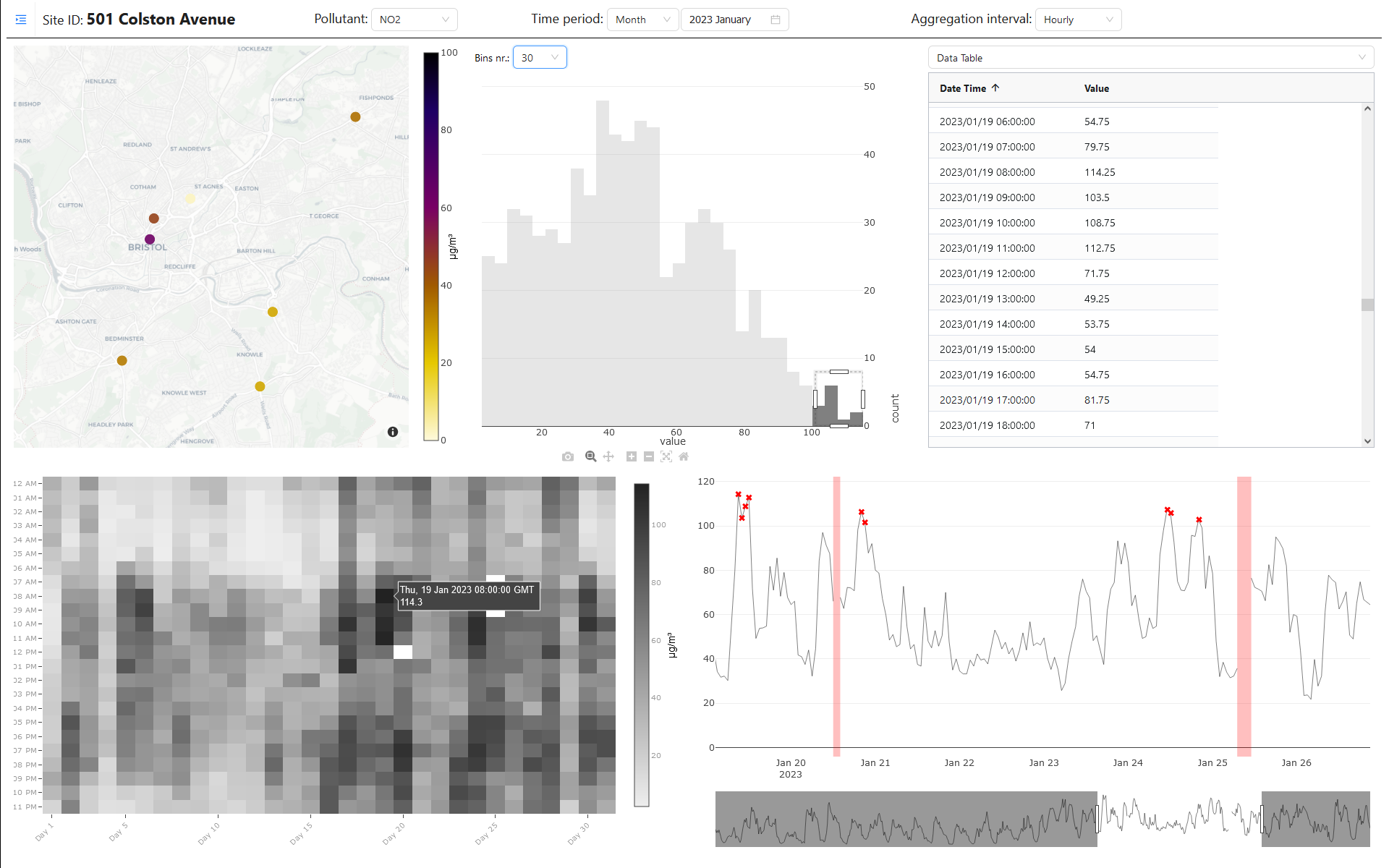This screenshot has width=1389, height=868.
Task: Select yellow site marker north of Knowle
Action: [273, 312]
